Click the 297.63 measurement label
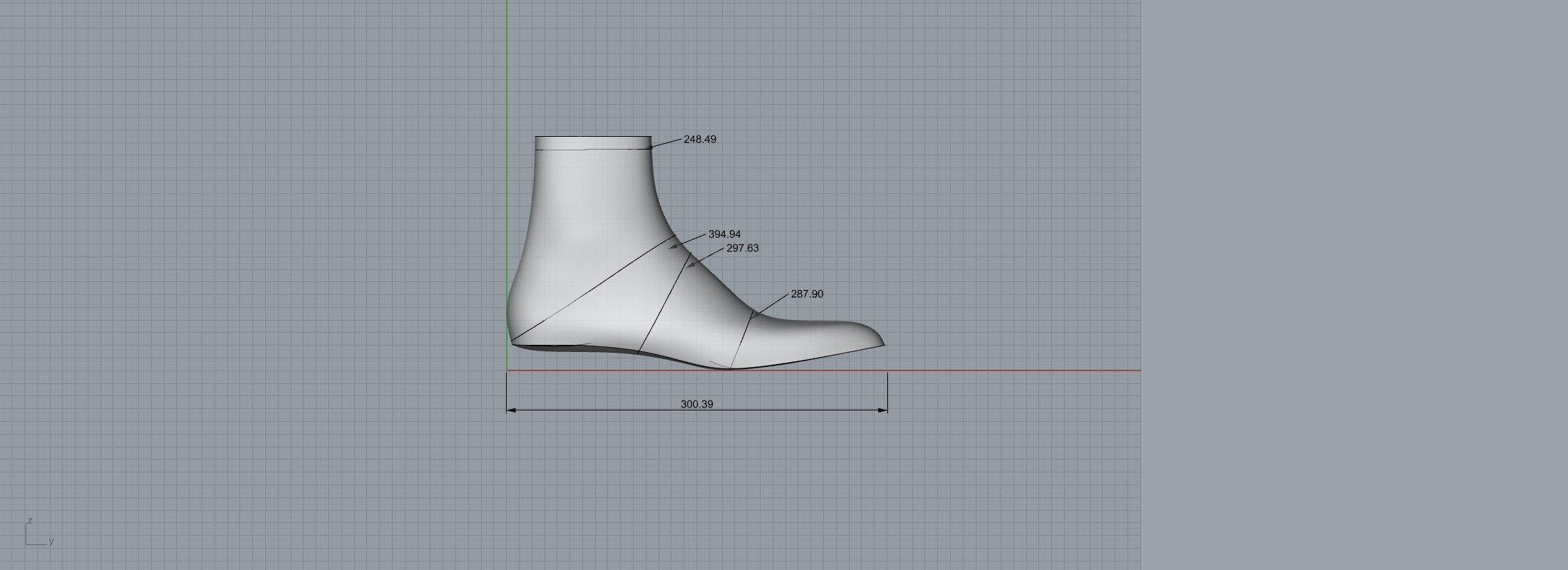 coord(742,249)
